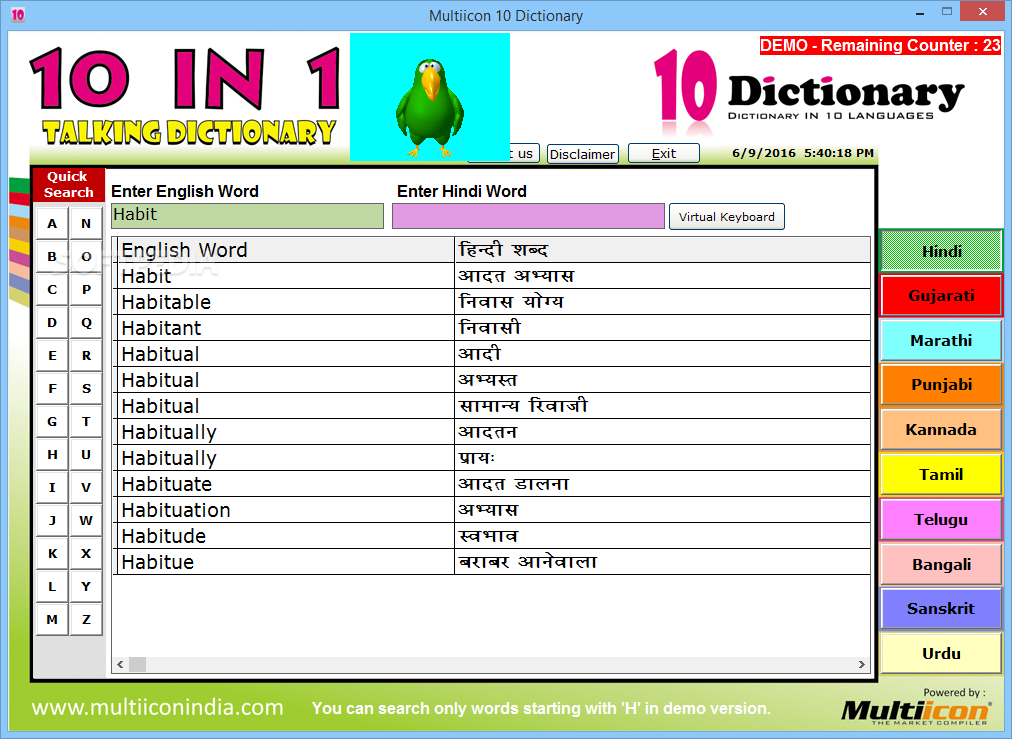Click the horizontal scrollbar right arrow
1012x739 pixels.
861,664
